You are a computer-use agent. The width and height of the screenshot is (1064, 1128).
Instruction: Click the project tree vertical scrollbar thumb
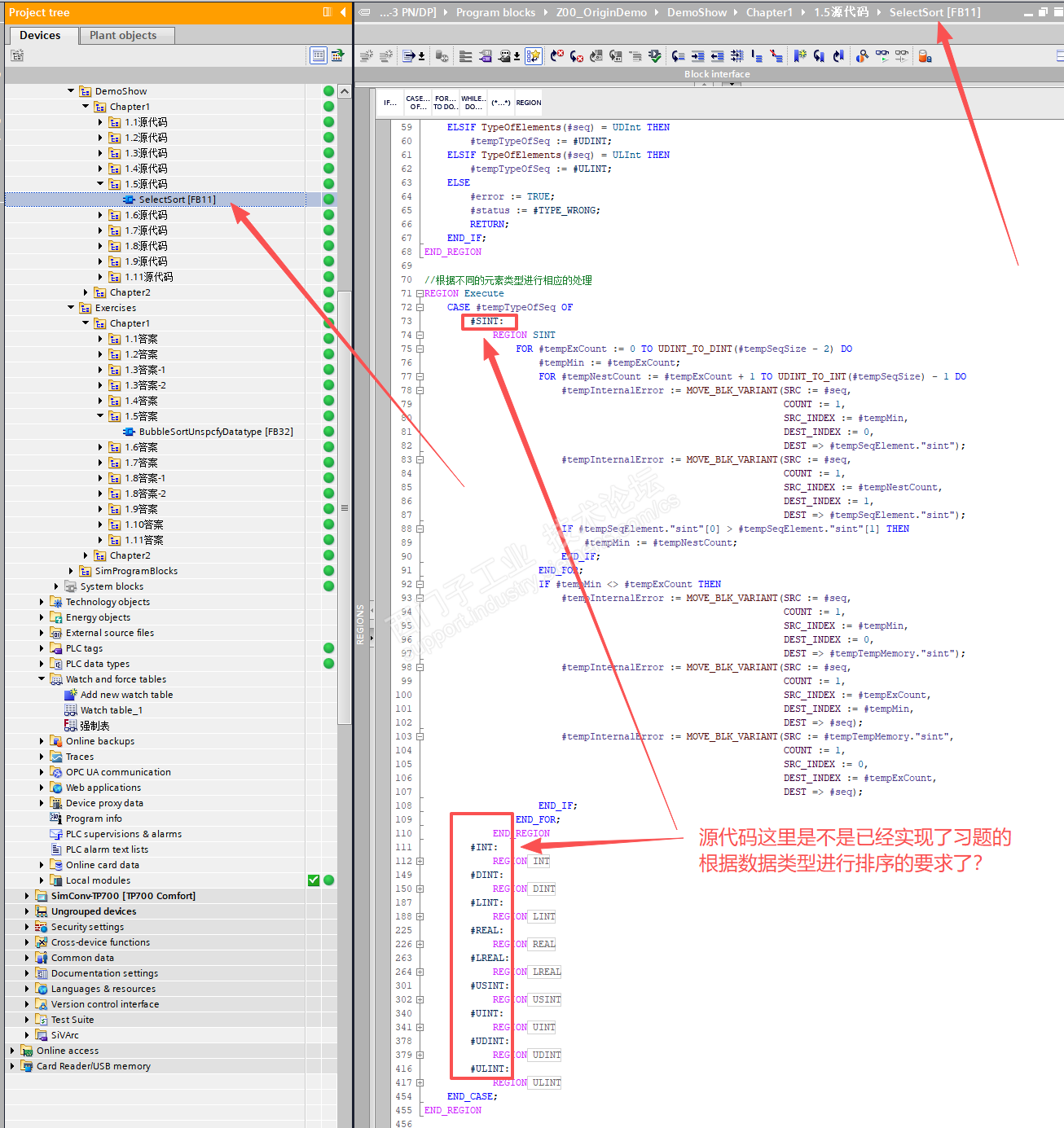tap(345, 507)
